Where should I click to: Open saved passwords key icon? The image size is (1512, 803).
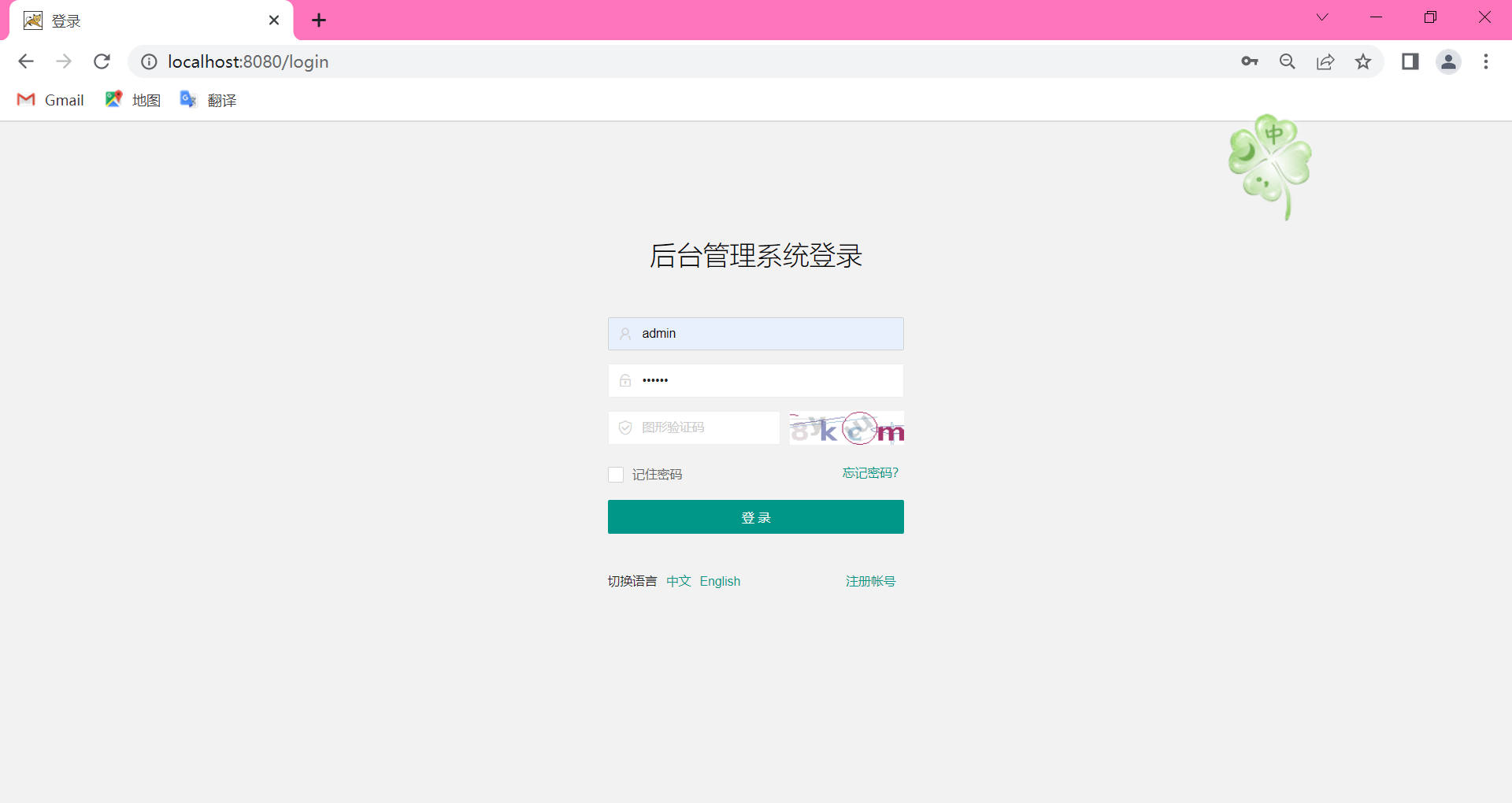(x=1250, y=61)
